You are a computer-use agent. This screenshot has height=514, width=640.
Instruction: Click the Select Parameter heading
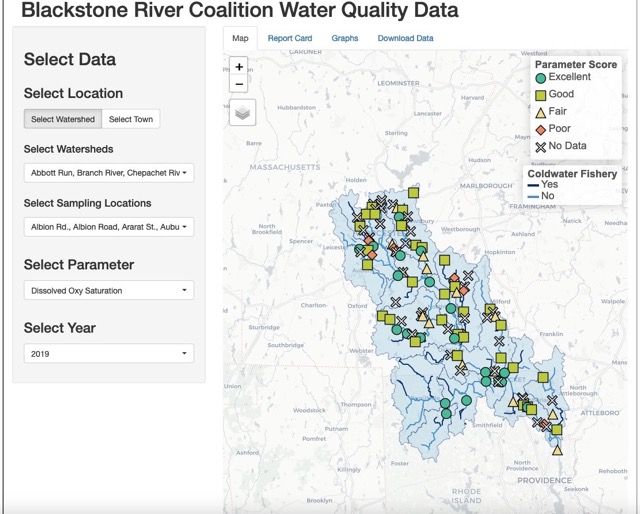tap(79, 265)
